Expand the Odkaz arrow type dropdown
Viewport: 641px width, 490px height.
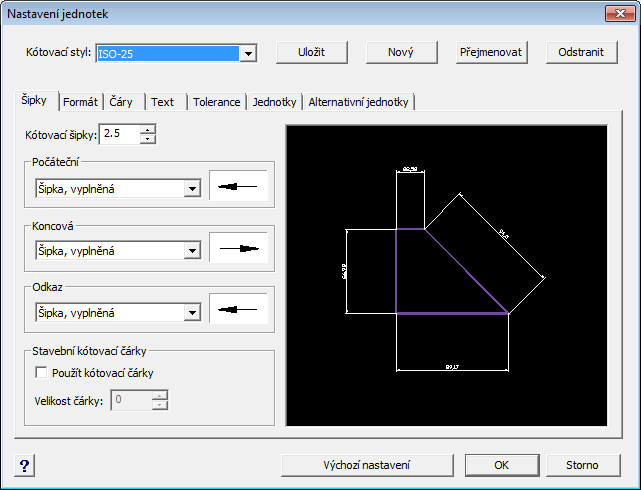tap(192, 313)
